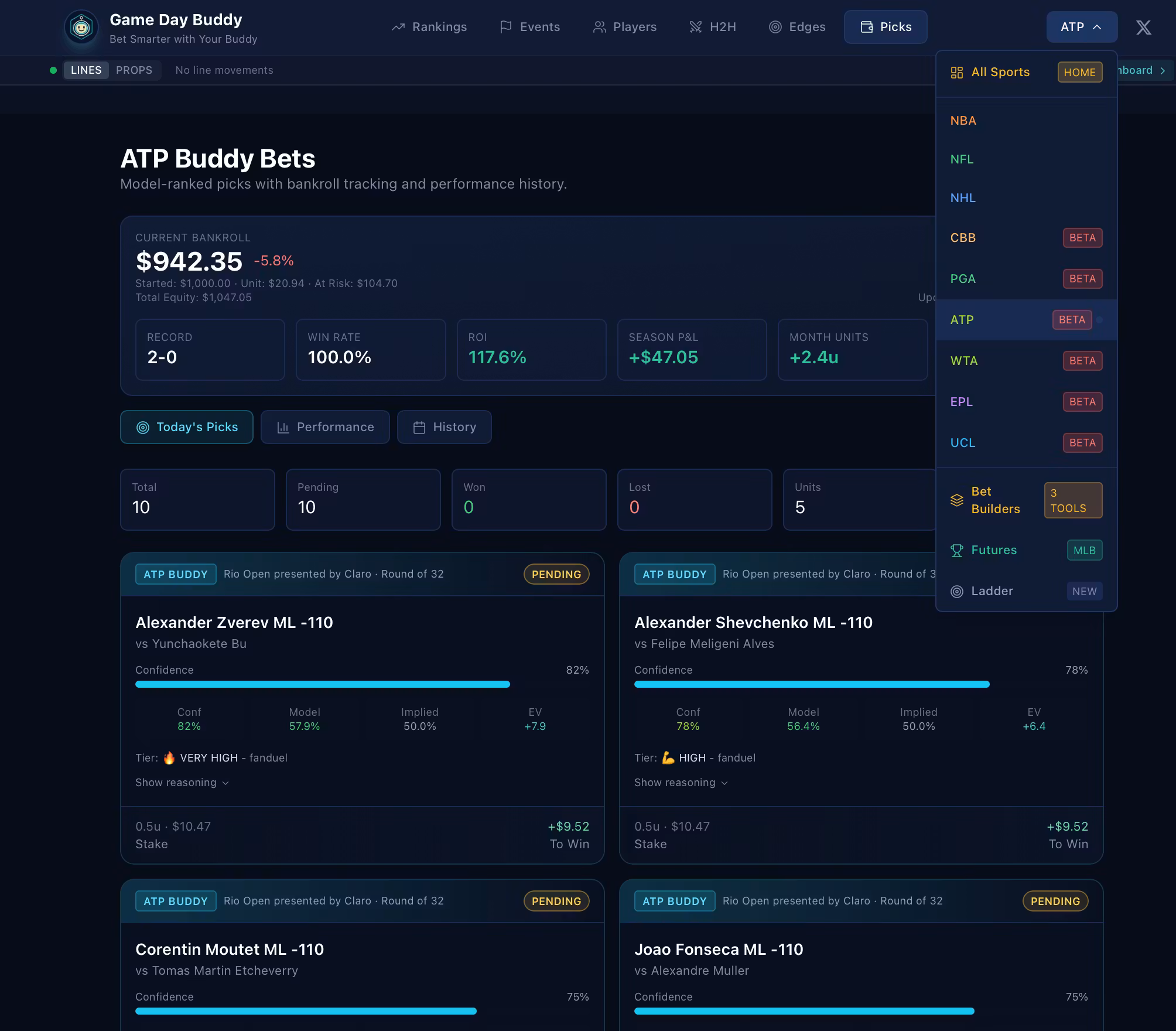Image resolution: width=1176 pixels, height=1031 pixels.
Task: Click the Game Day Buddy logo icon
Action: 81,27
